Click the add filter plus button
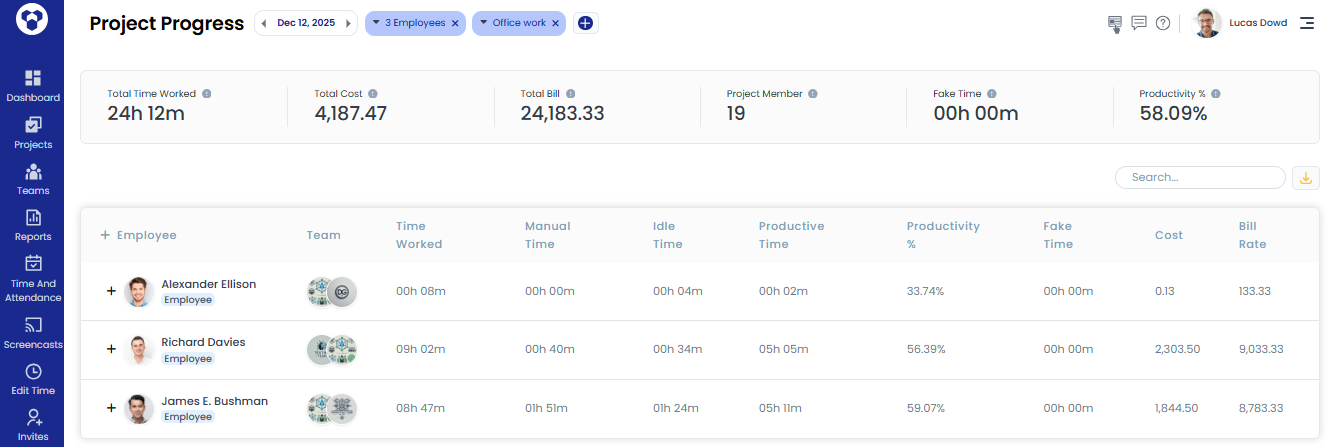 (x=585, y=23)
